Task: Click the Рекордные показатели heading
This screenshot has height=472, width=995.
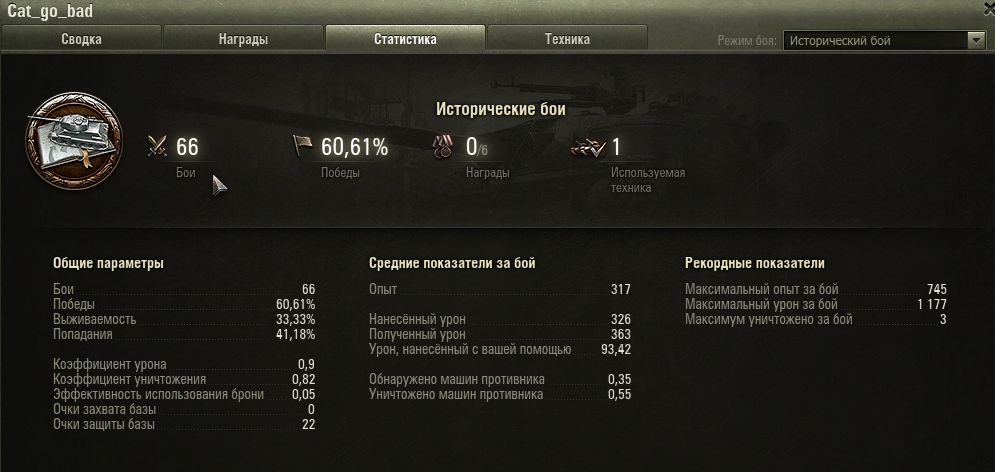Action: click(754, 263)
